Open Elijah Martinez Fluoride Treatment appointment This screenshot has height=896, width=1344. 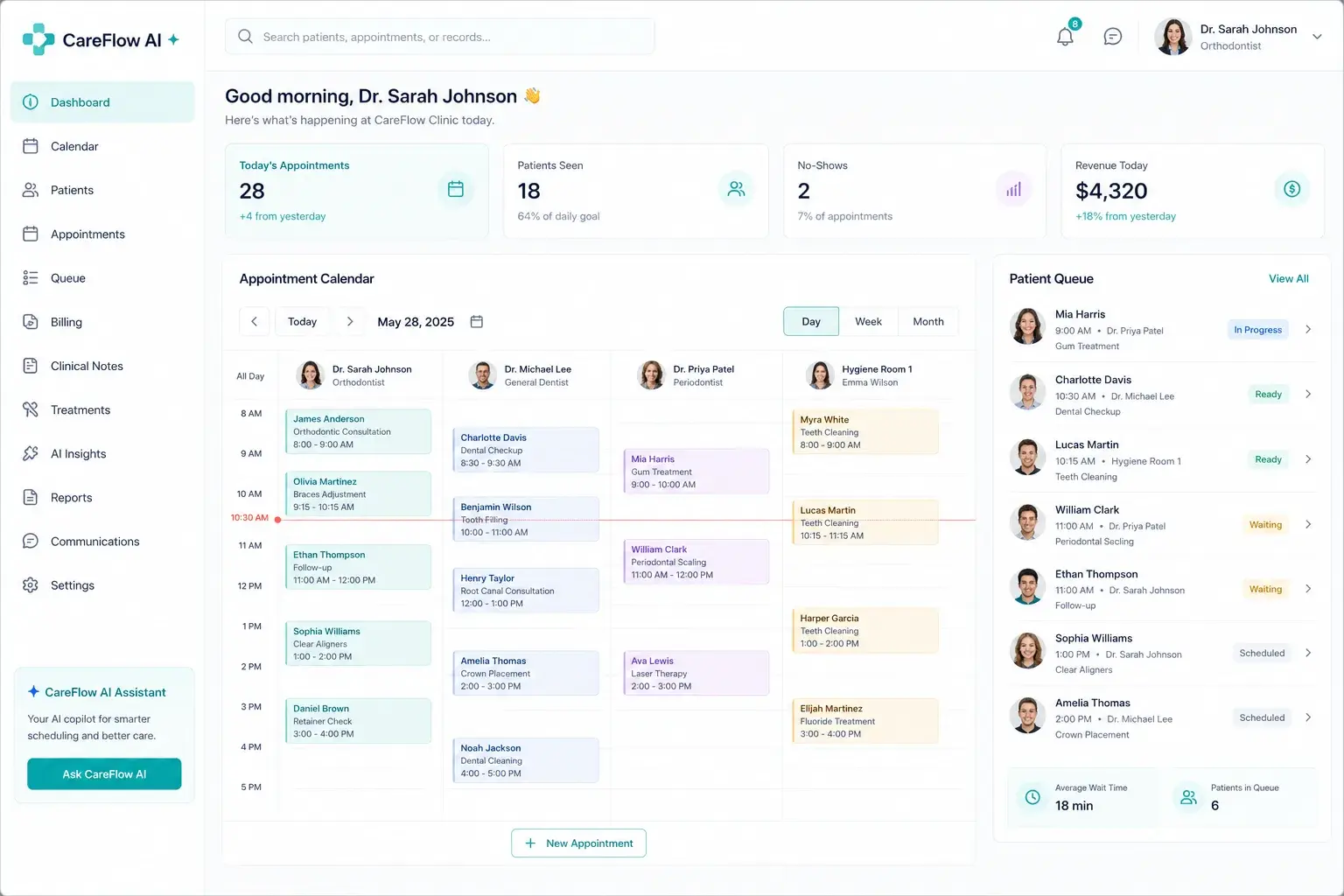click(x=865, y=721)
